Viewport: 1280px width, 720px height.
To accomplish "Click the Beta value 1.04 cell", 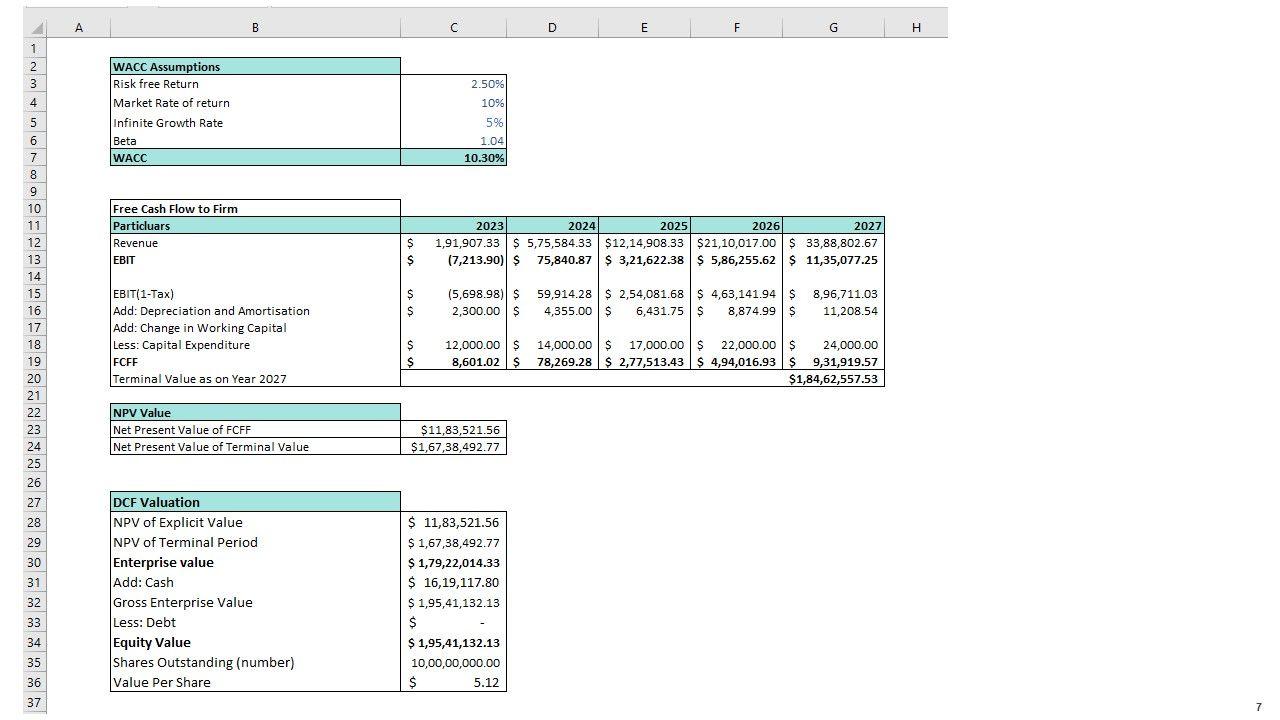I will [x=454, y=141].
